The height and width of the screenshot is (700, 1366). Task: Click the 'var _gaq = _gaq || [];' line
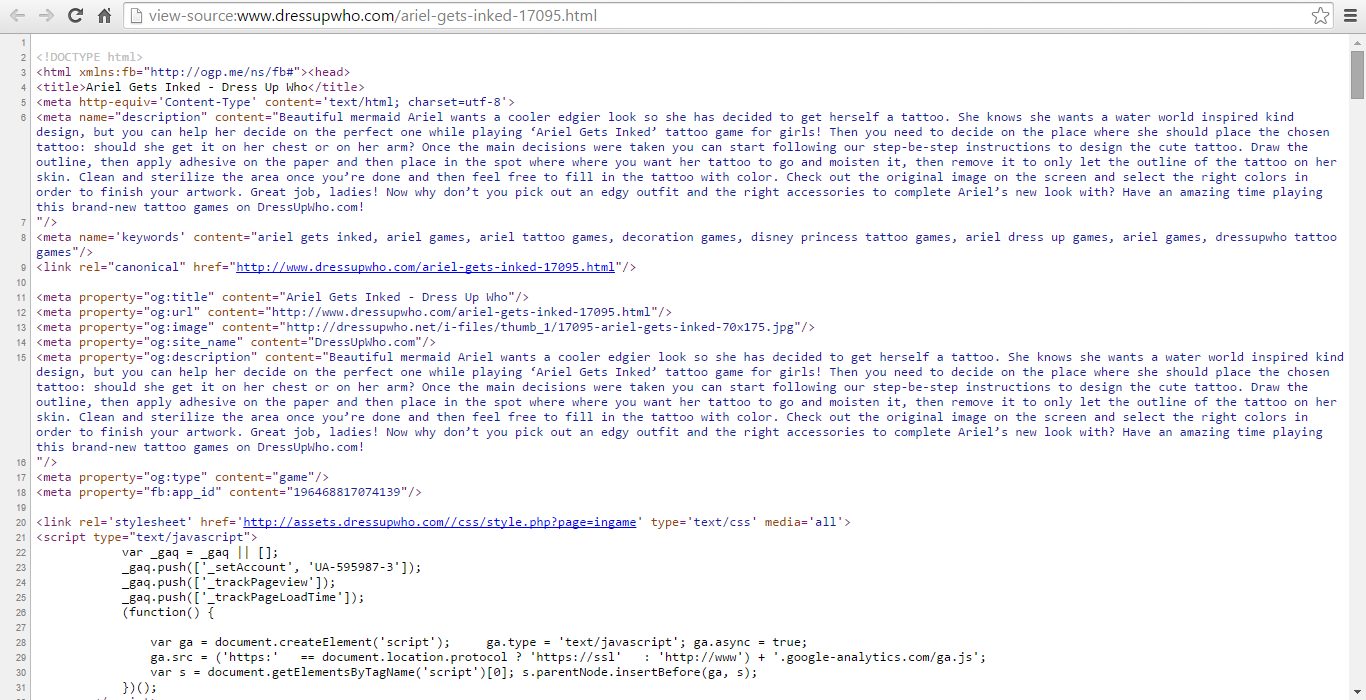coord(200,552)
